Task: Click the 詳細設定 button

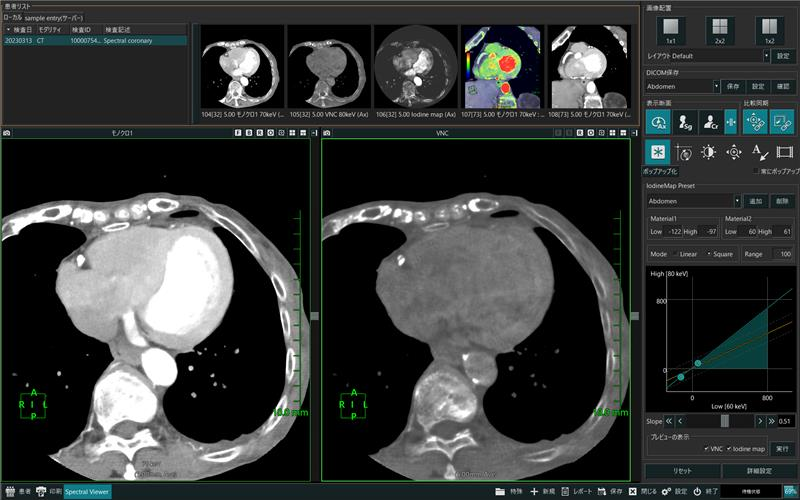Action: tap(759, 470)
